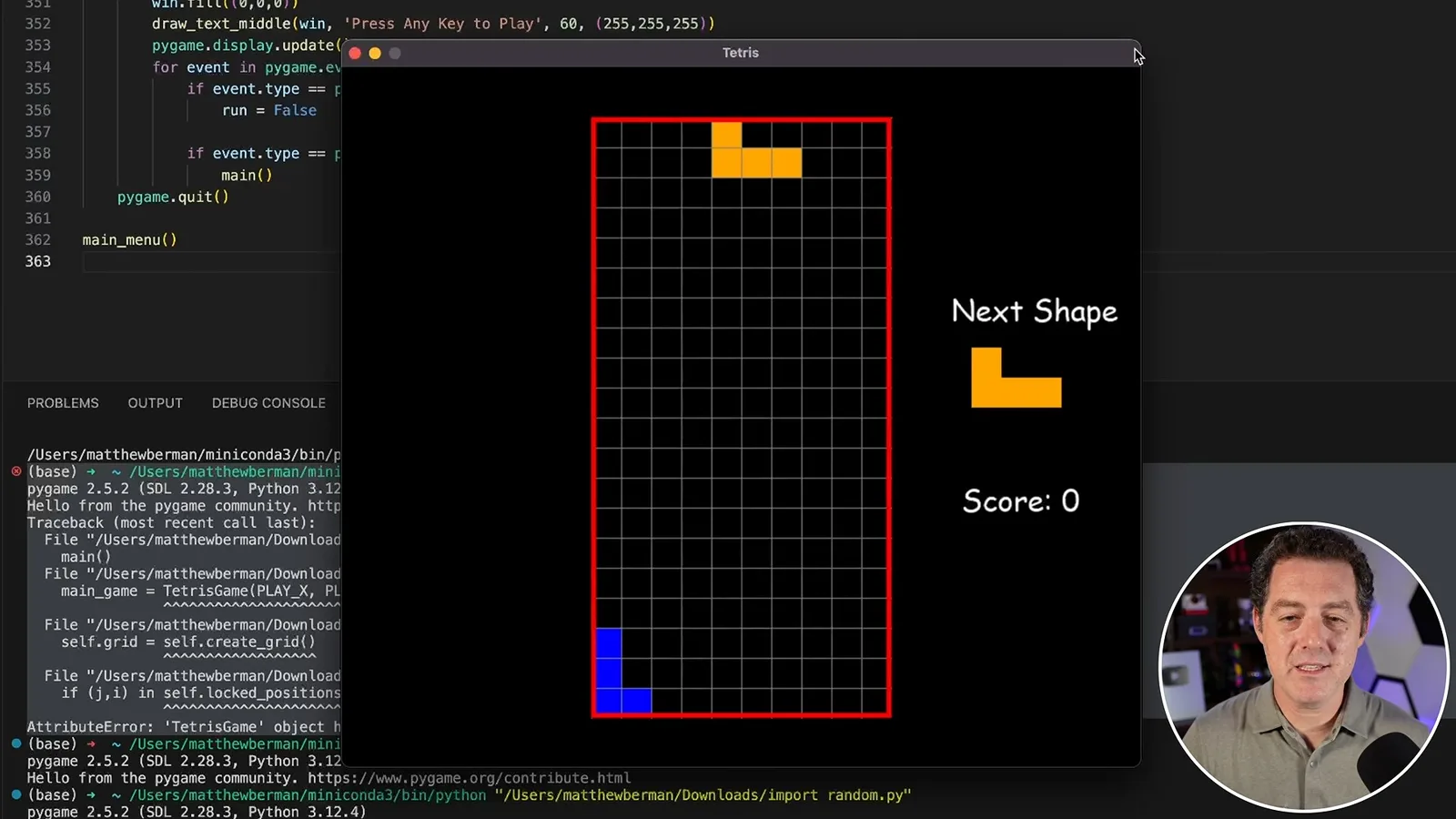Viewport: 1456px width, 819px height.
Task: Click the webcam overlay of the presenter
Action: 1304,666
